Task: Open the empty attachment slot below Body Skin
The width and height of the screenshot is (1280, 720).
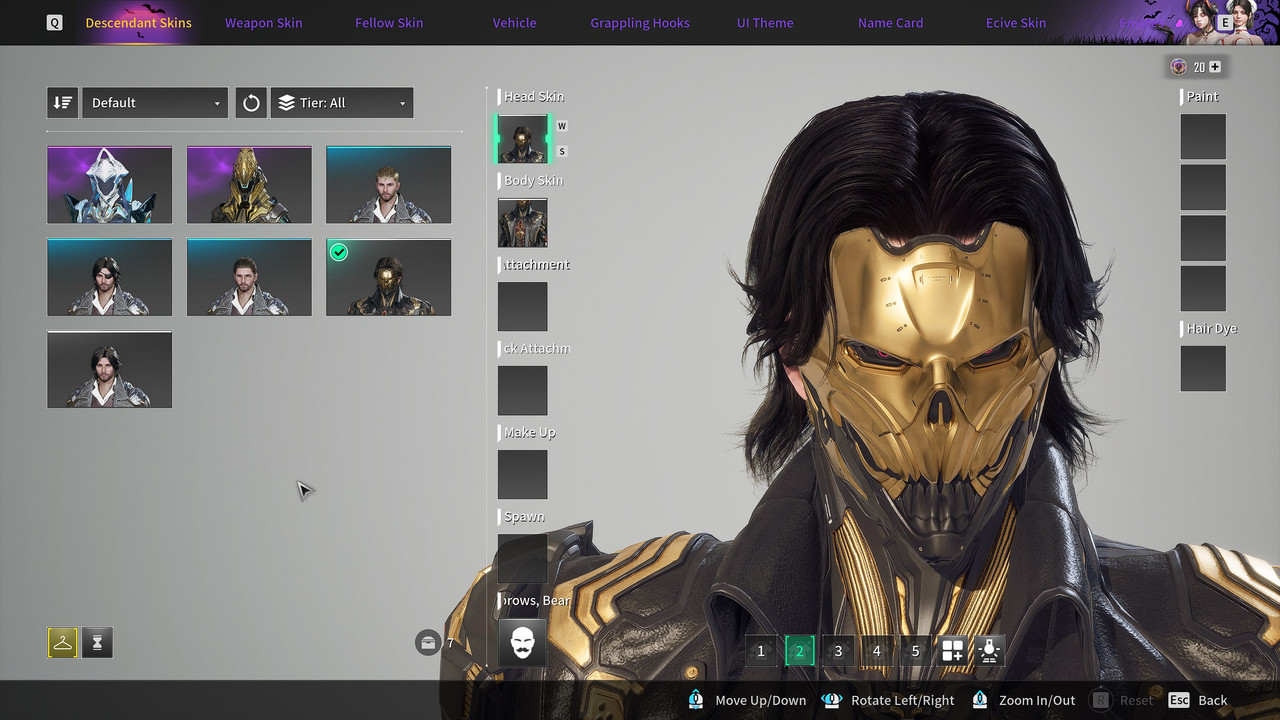Action: [523, 307]
